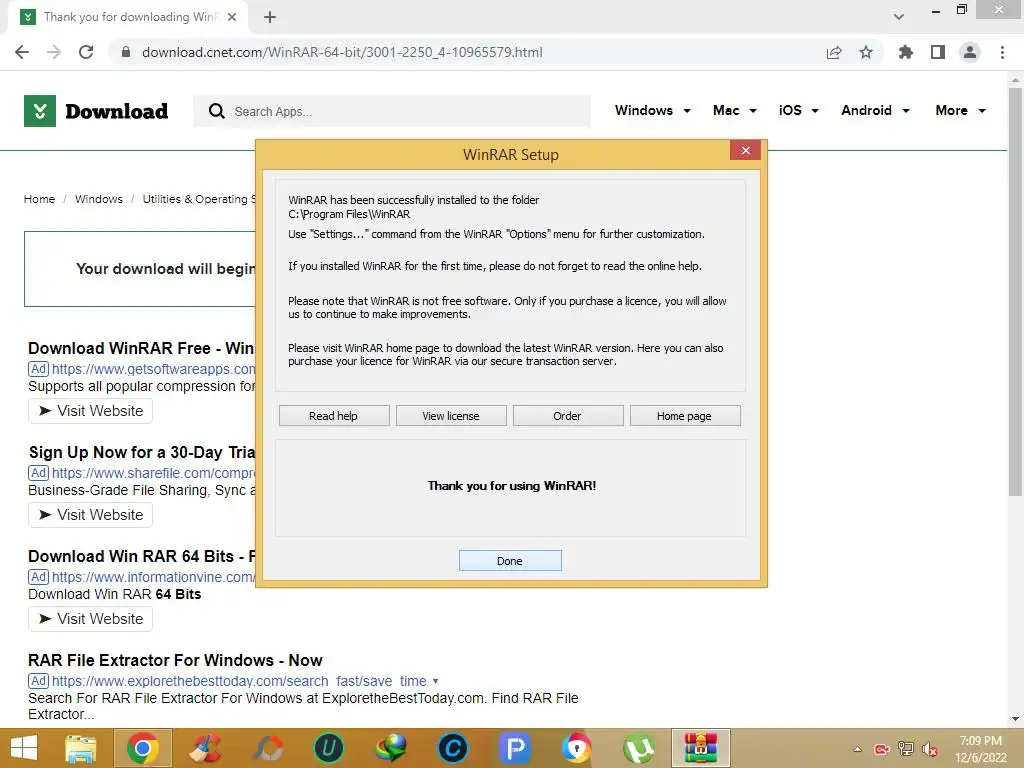
Task: Switch to WinRAR taskbar icon
Action: [x=701, y=748]
